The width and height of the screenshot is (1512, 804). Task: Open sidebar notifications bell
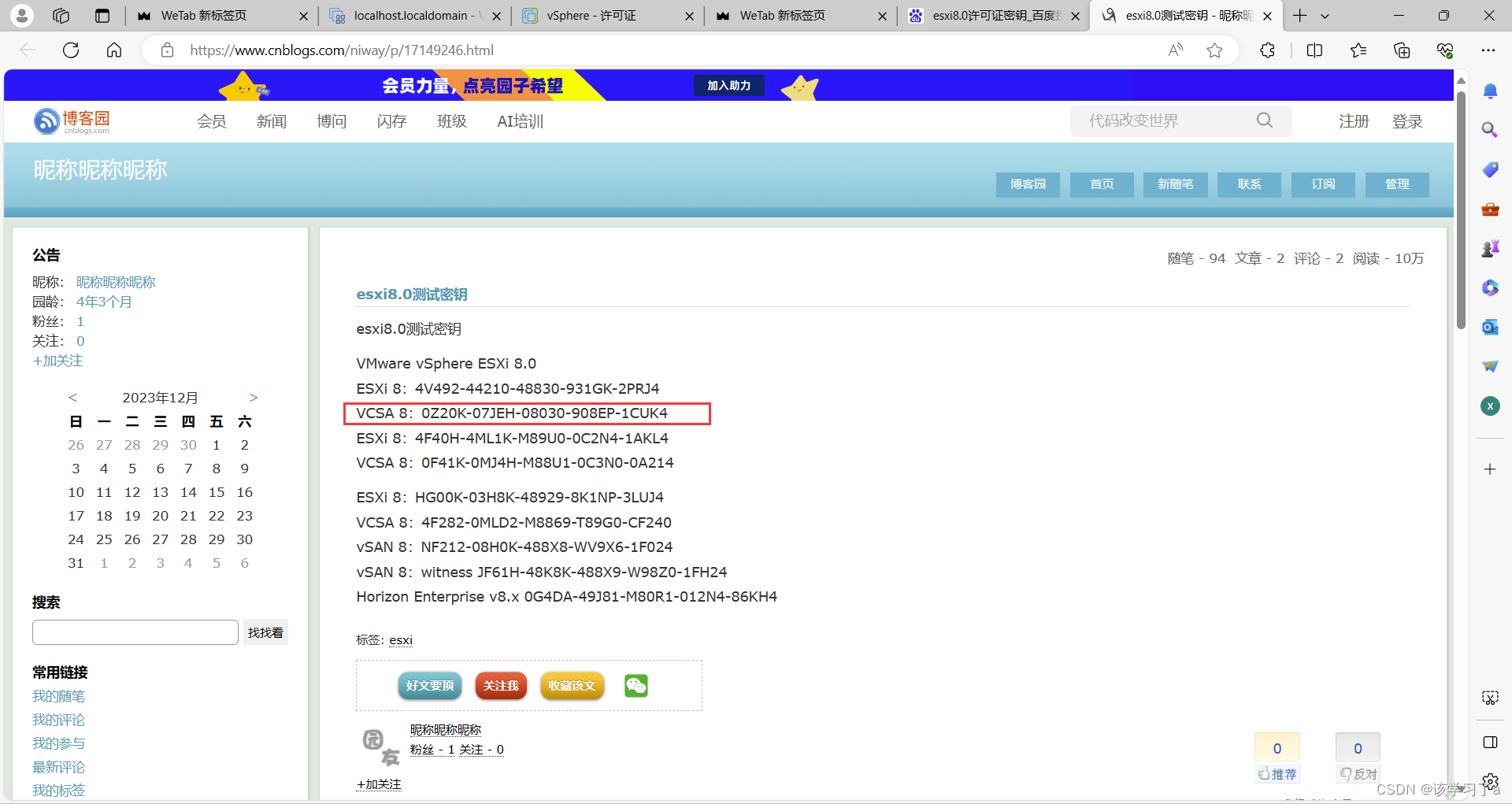pyautogui.click(x=1490, y=91)
